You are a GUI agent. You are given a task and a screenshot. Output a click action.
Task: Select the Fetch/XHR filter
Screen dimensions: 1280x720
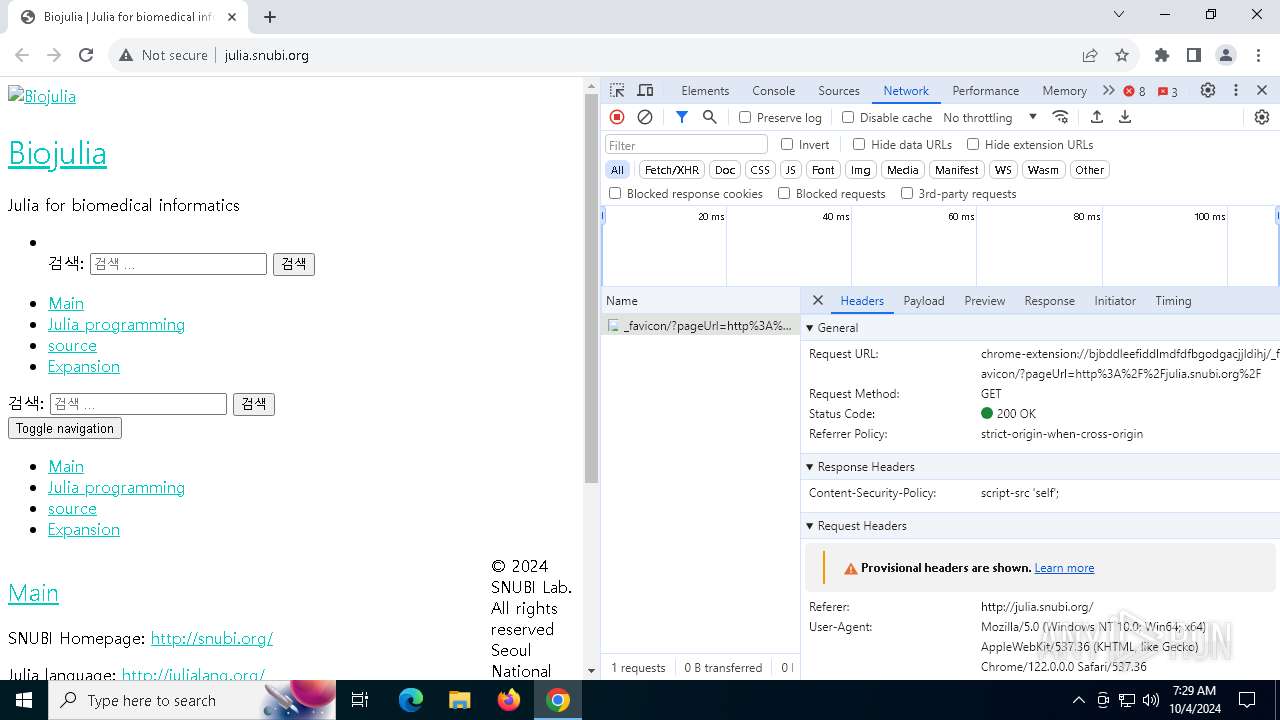672,170
